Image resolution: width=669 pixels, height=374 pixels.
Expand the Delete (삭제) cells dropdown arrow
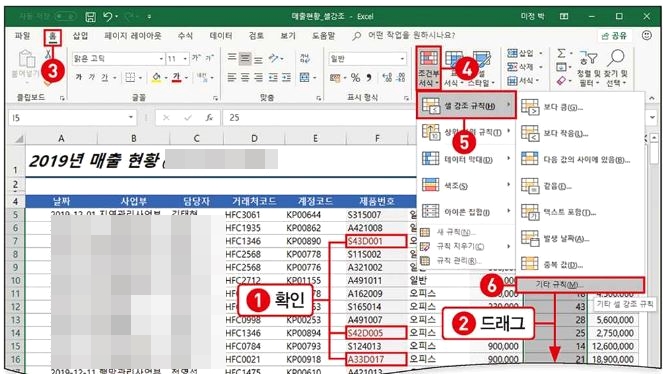541,67
